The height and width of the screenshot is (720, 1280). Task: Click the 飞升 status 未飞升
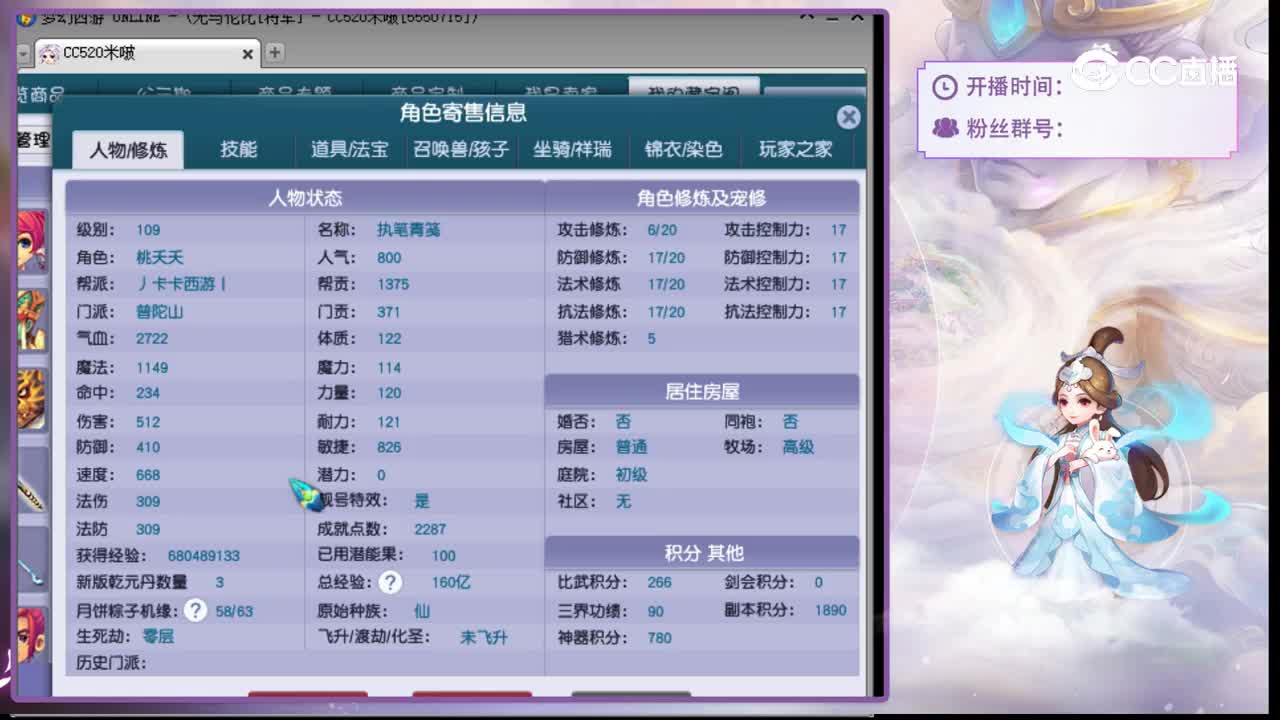pos(484,637)
